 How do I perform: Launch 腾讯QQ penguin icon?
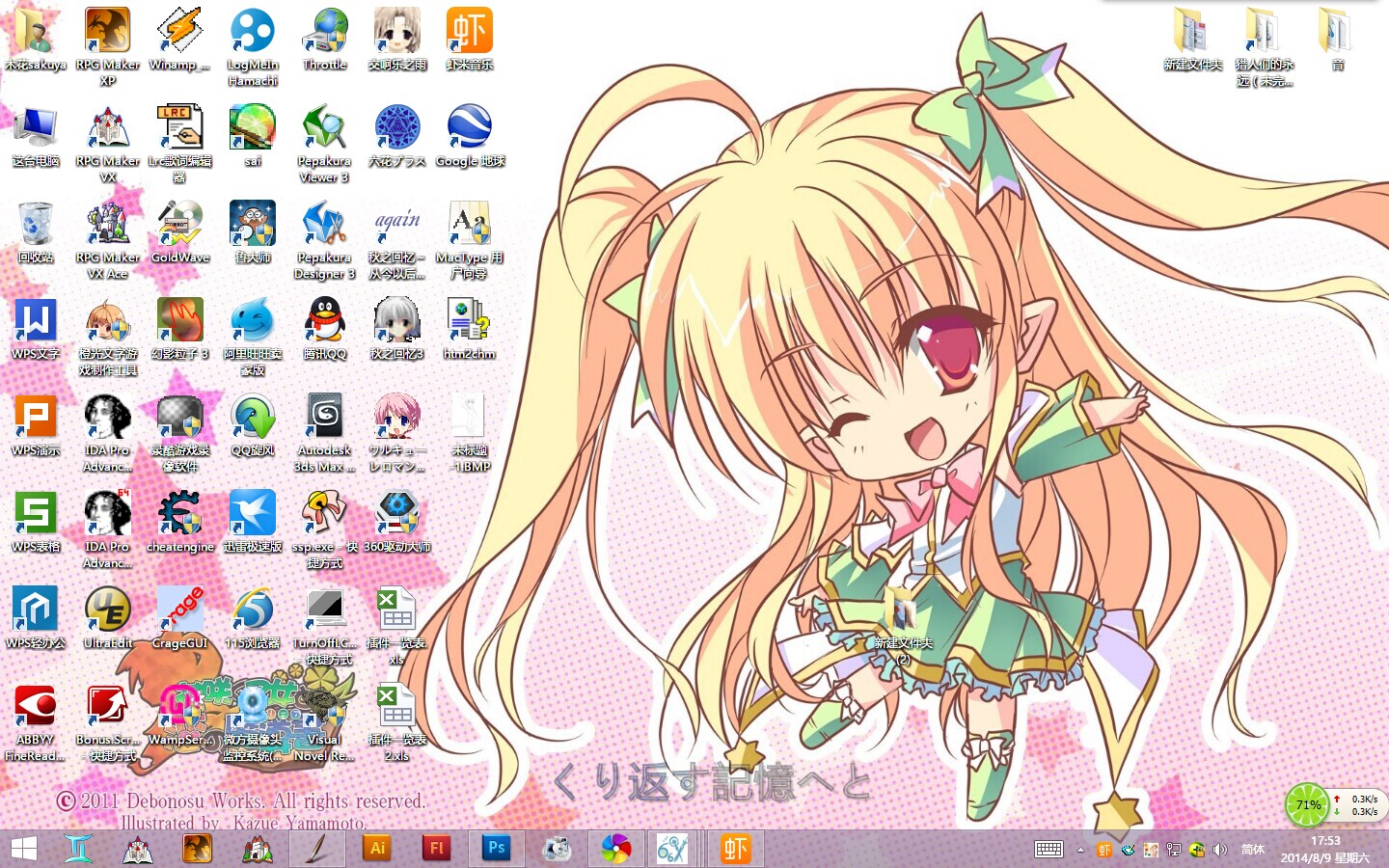tap(325, 328)
